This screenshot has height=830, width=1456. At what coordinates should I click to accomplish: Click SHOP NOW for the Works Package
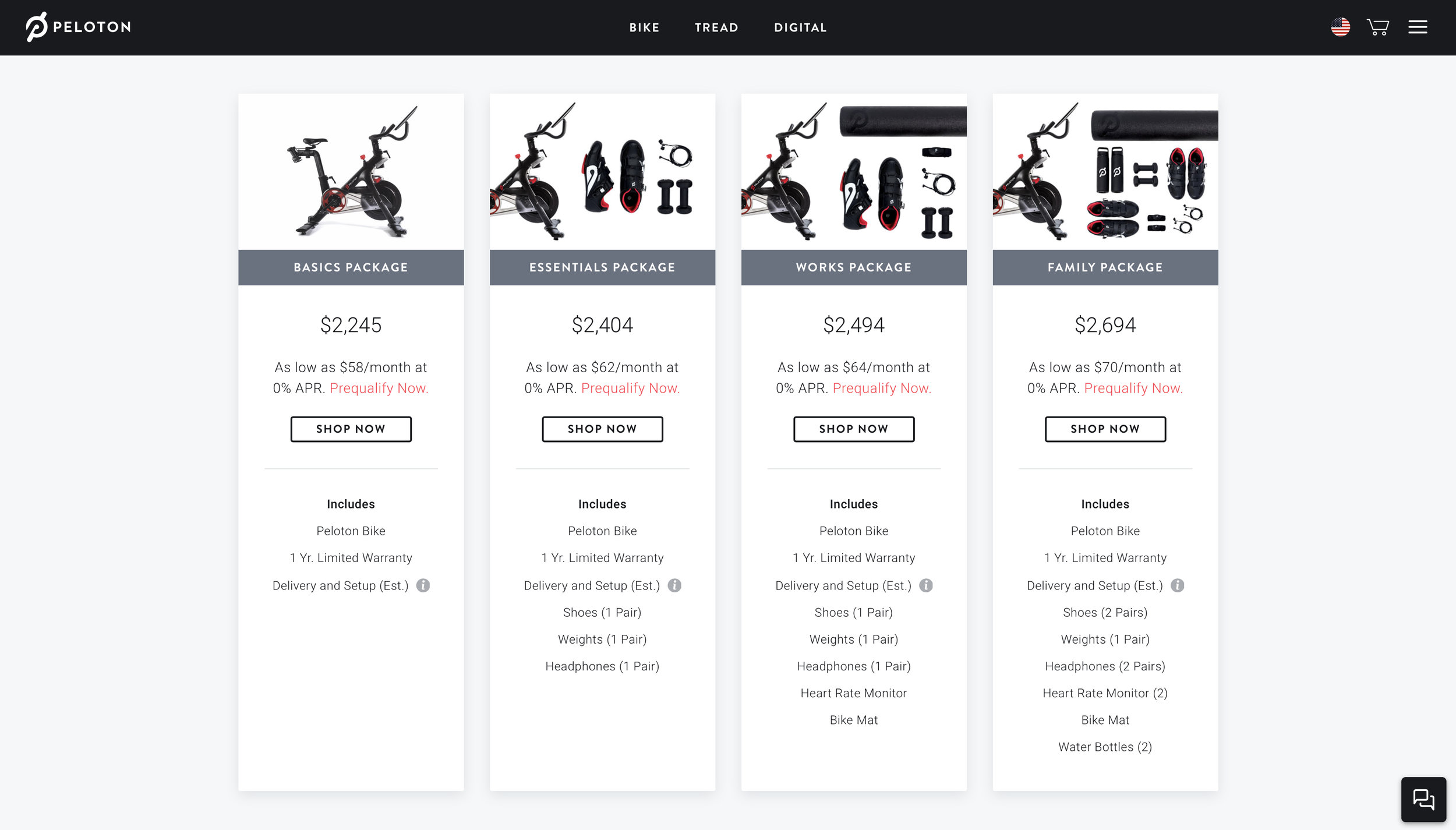coord(854,429)
